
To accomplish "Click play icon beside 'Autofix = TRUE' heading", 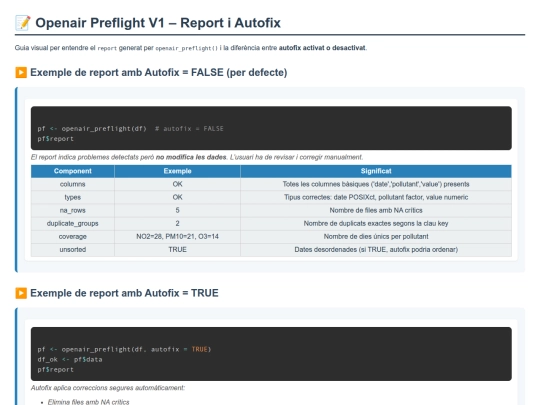I will [x=21, y=293].
